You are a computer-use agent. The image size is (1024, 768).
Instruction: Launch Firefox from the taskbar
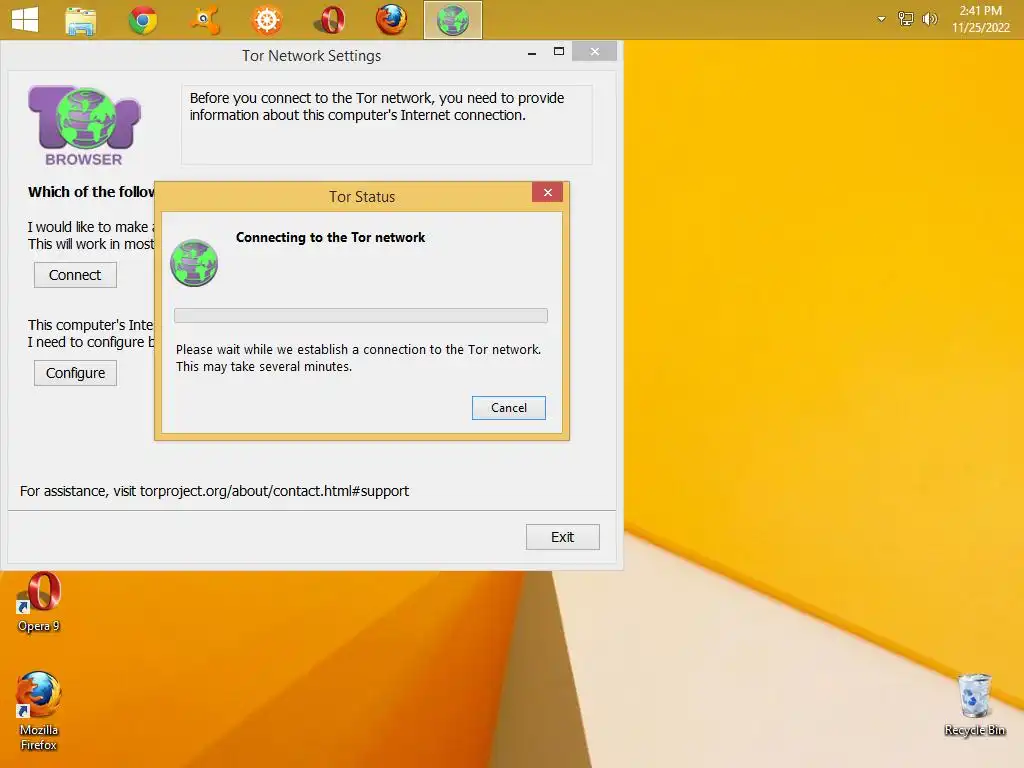(x=391, y=20)
